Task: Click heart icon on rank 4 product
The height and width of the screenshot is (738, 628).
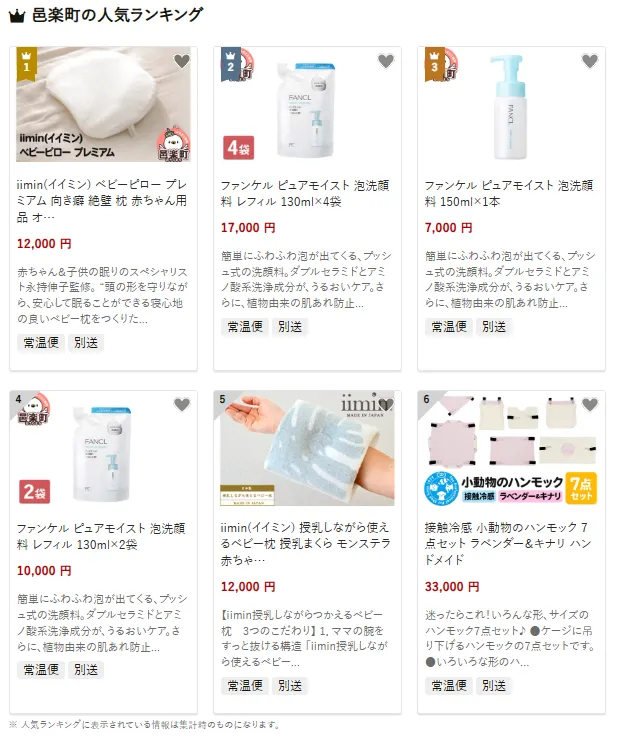Action: (182, 404)
